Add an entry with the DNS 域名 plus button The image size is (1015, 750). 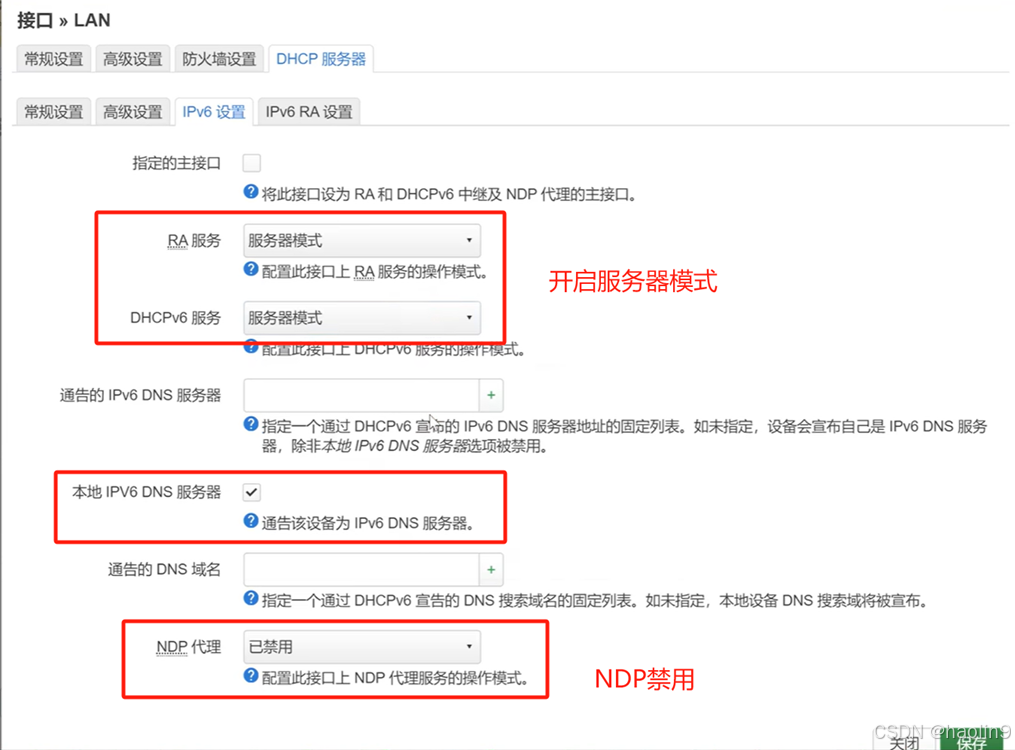(x=491, y=569)
